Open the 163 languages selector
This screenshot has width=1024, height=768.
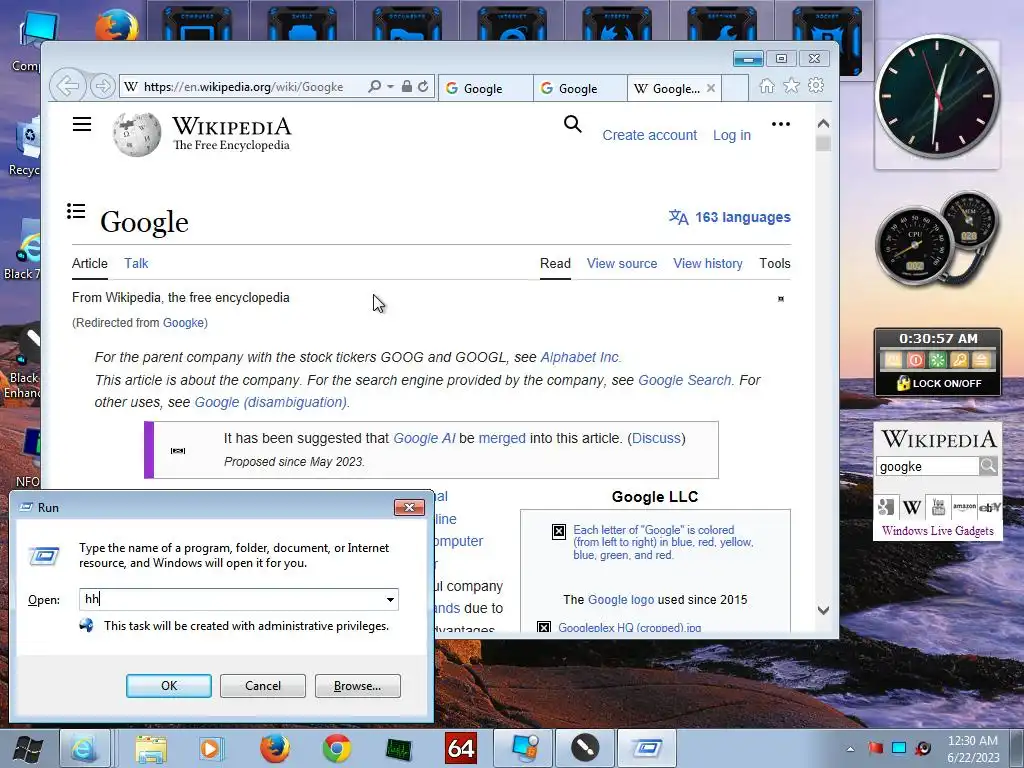[x=729, y=217]
